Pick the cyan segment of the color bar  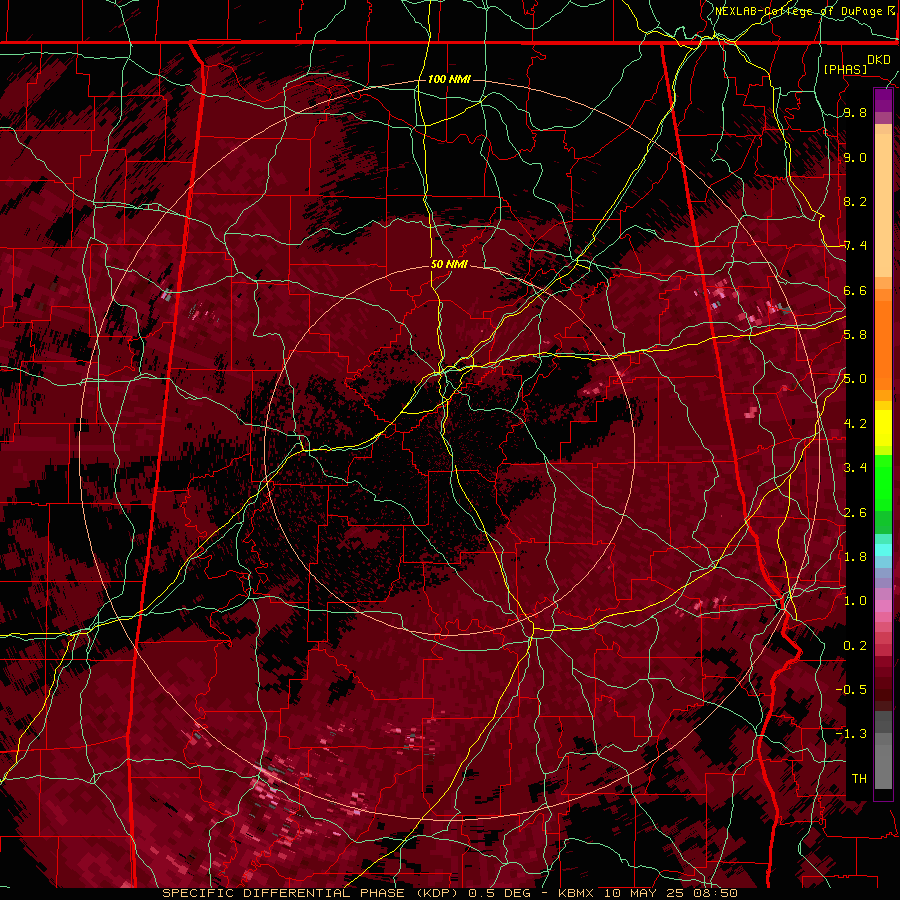(883, 550)
